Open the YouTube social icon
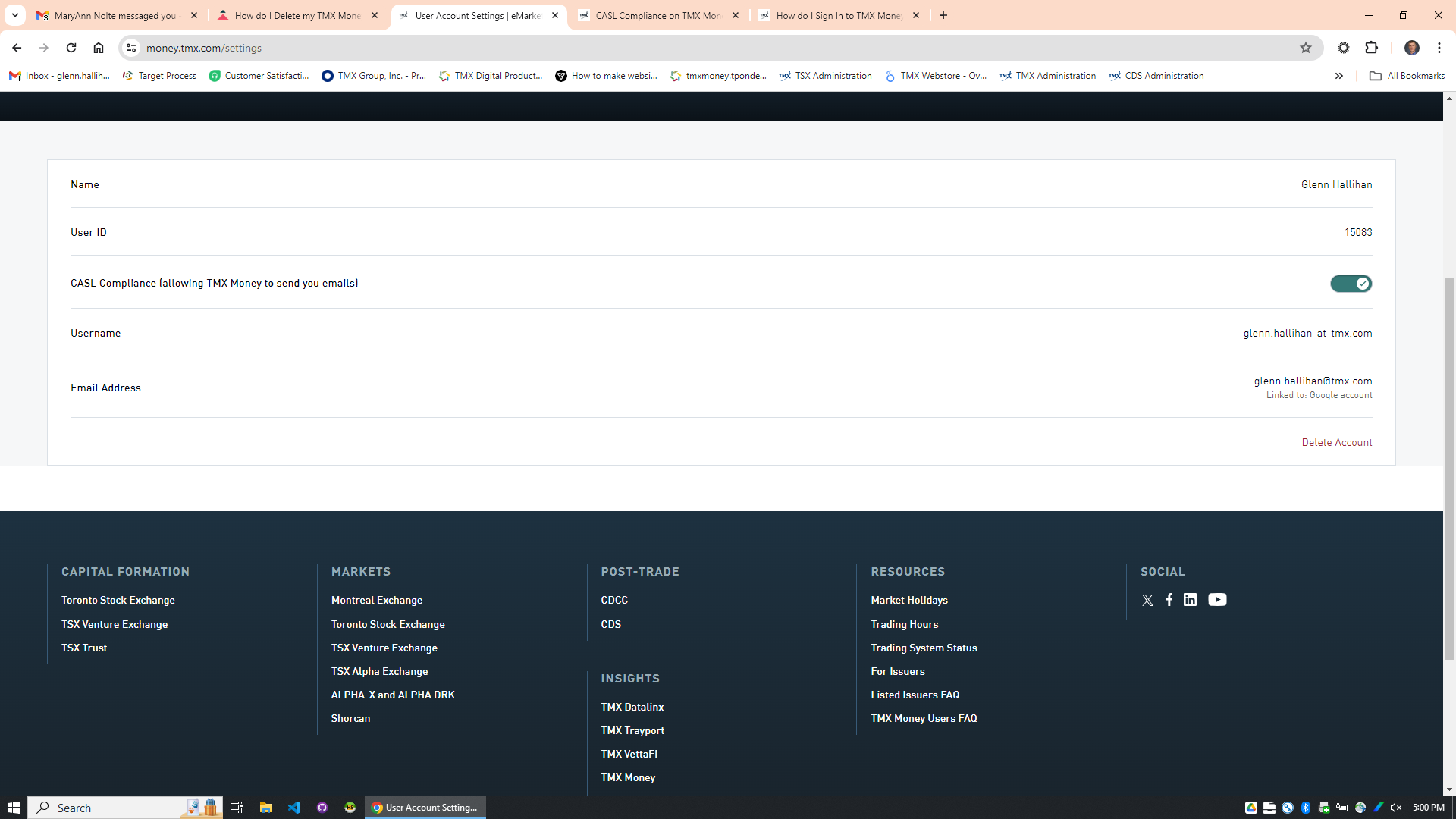 (x=1217, y=600)
